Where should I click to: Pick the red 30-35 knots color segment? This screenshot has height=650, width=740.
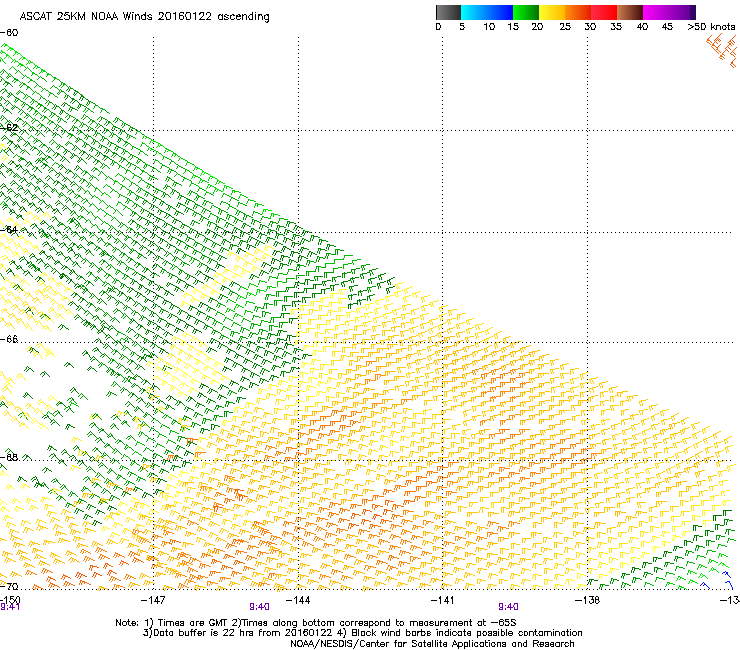point(604,12)
